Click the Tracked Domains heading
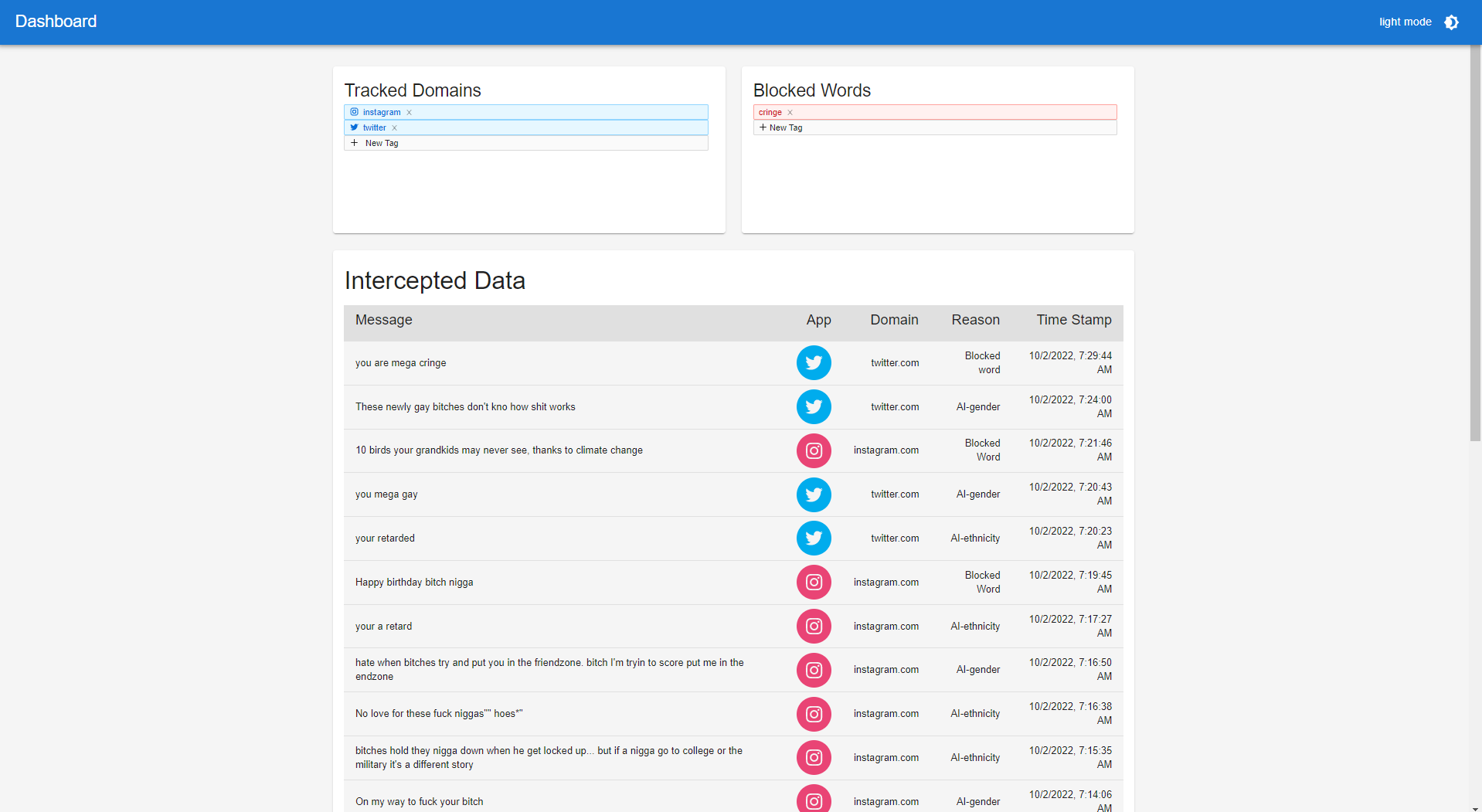Screen dimensions: 1482x812 click(413, 90)
